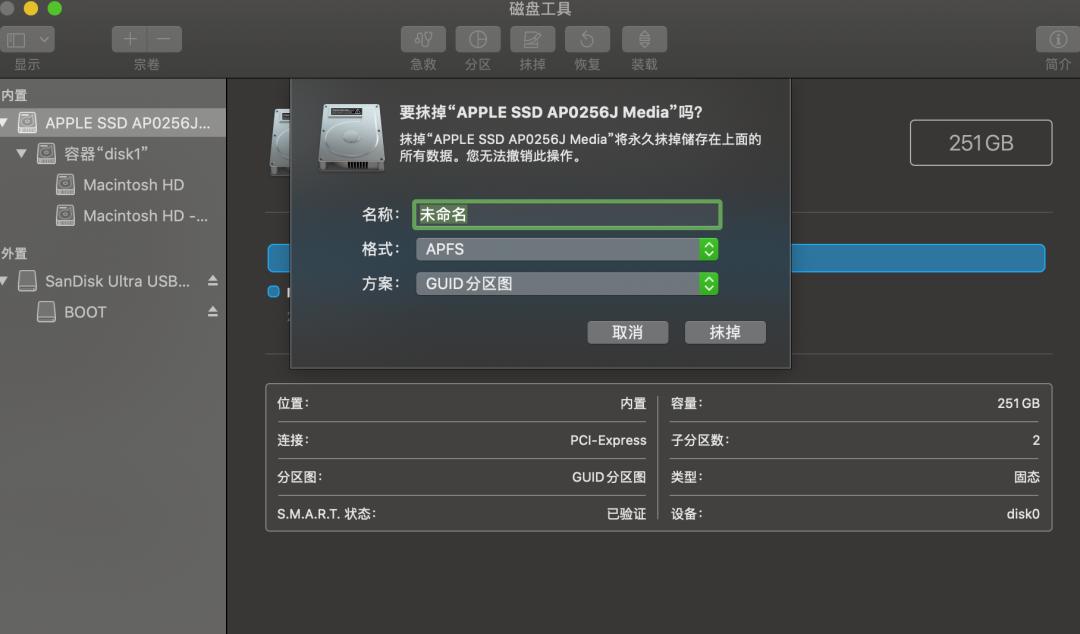The height and width of the screenshot is (634, 1080).
Task: Click the 名称 field containing 未命名
Action: click(567, 214)
